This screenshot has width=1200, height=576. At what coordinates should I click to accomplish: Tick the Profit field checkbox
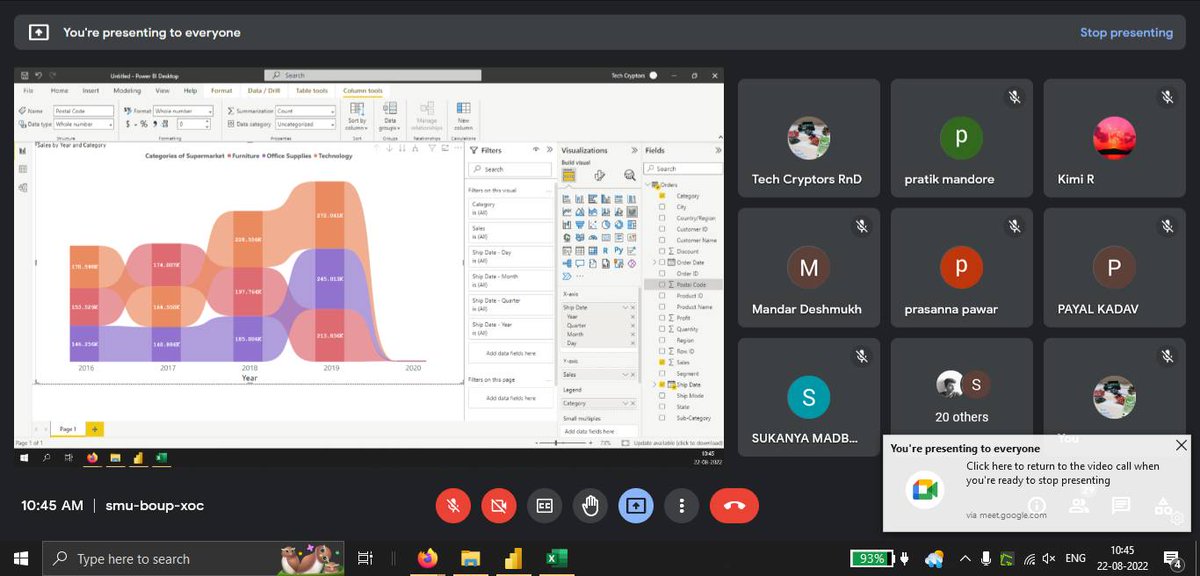tap(661, 318)
